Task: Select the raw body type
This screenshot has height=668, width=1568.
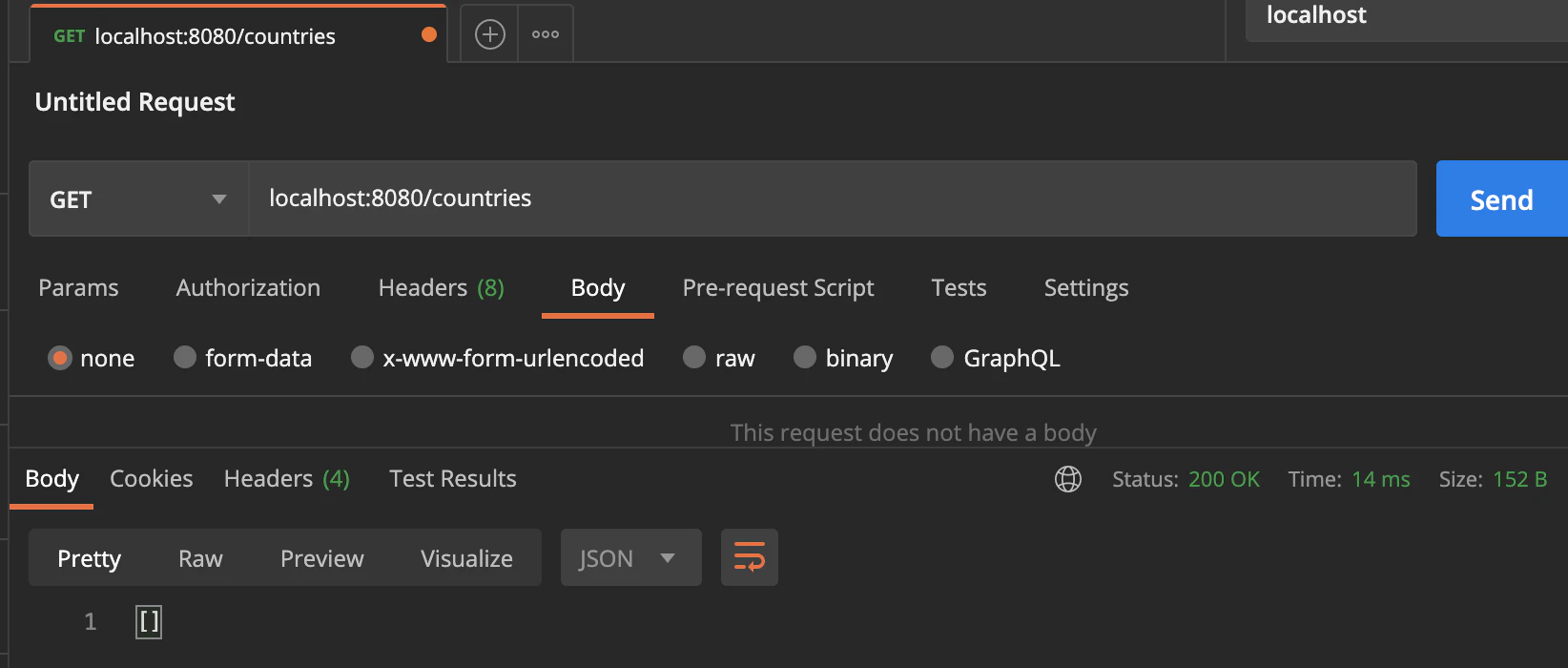Action: (x=694, y=358)
